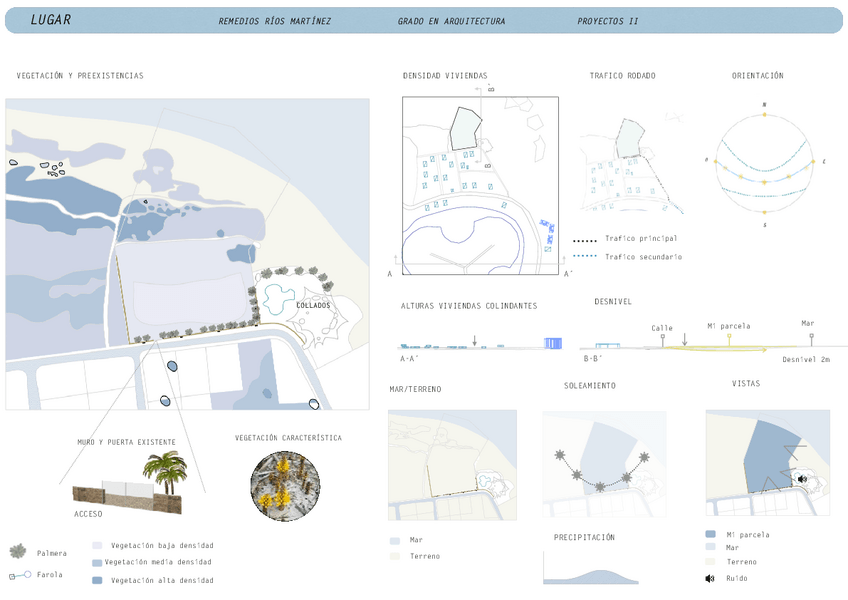
Task: Select the Vegetación baja densidad swatch
Action: [97, 546]
